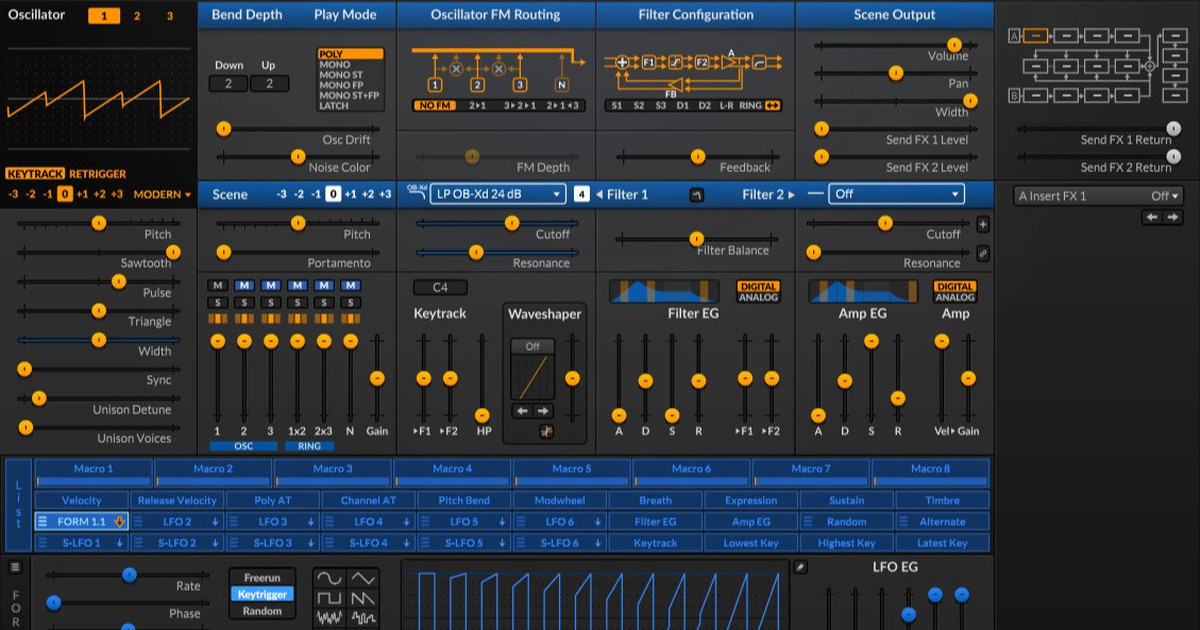Click the filter balance toggle between Filter 1 and 2
Screen dimensions: 1200x630
point(696,194)
